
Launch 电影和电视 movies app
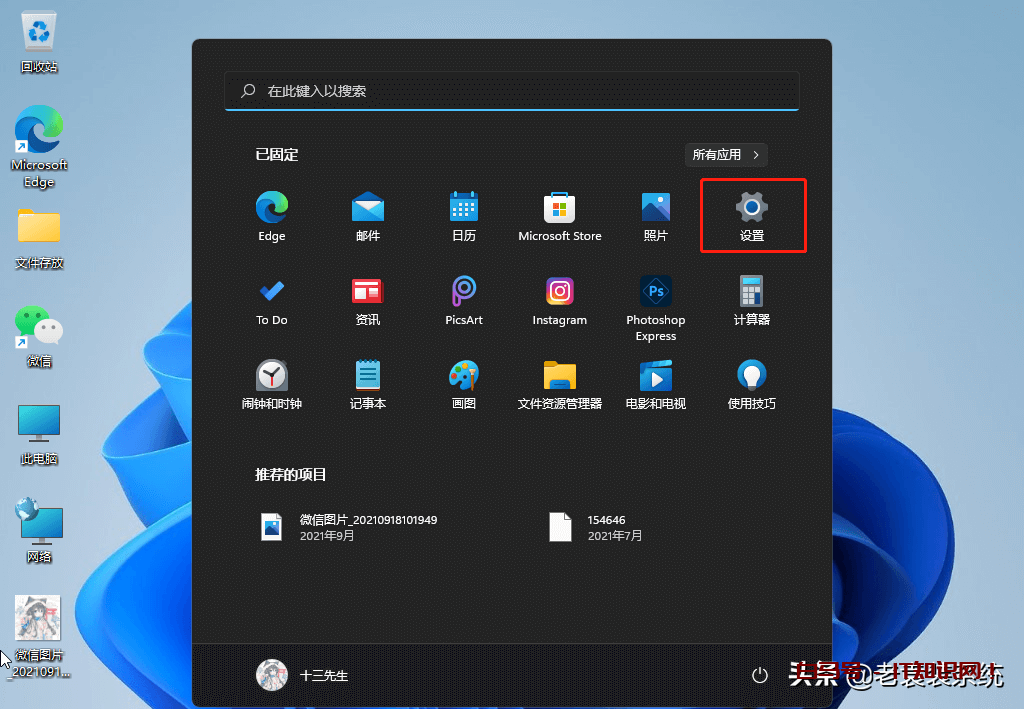point(656,385)
